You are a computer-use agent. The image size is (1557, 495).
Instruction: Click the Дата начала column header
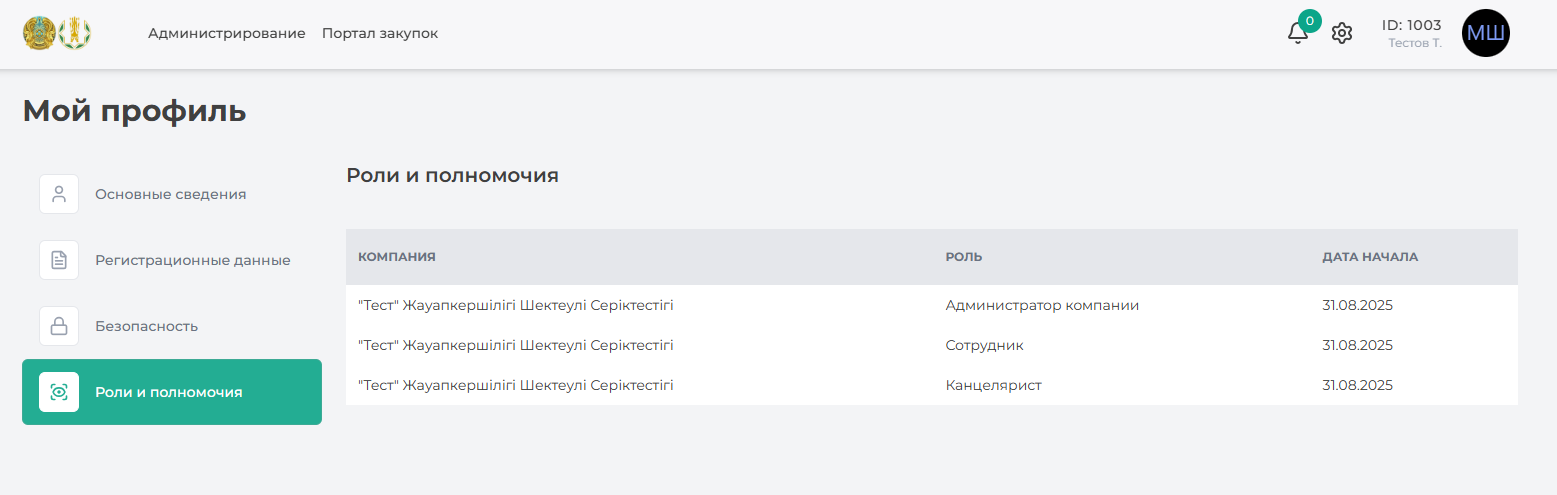[x=1370, y=257]
